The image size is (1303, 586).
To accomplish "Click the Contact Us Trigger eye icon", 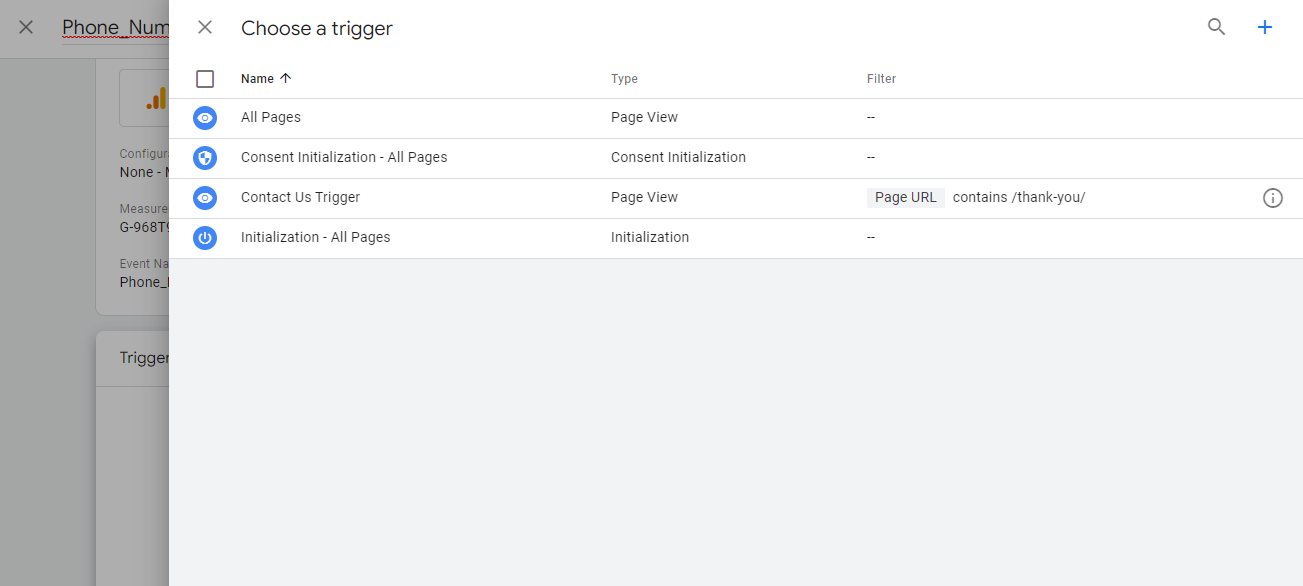I will tap(205, 198).
